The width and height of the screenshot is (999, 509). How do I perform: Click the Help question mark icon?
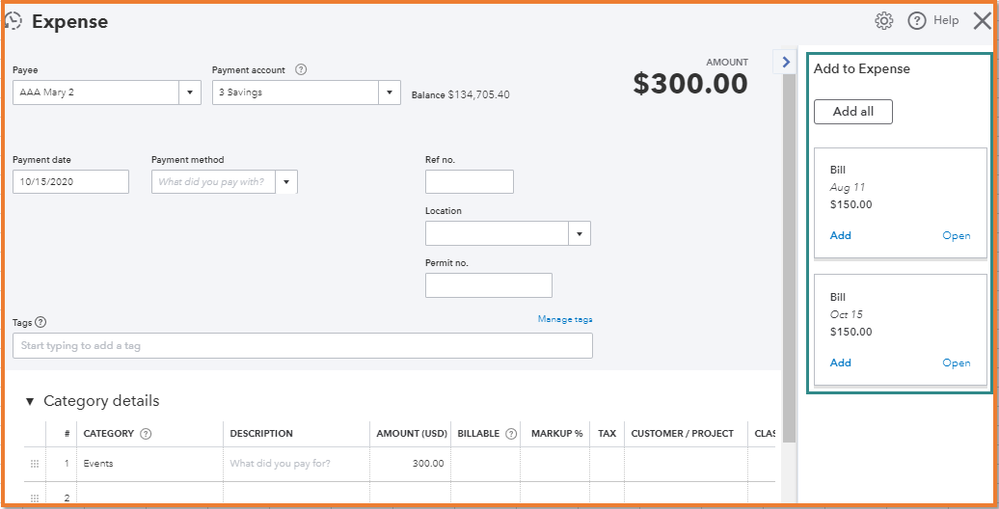(x=917, y=21)
